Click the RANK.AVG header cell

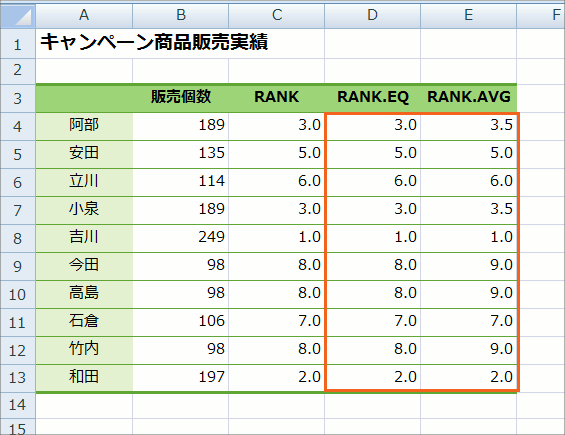pos(468,97)
